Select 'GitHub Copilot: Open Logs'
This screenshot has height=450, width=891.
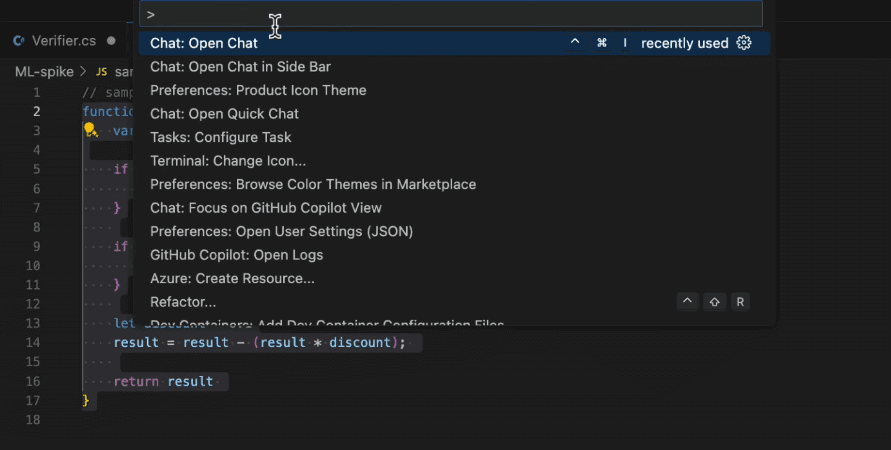coord(454,255)
